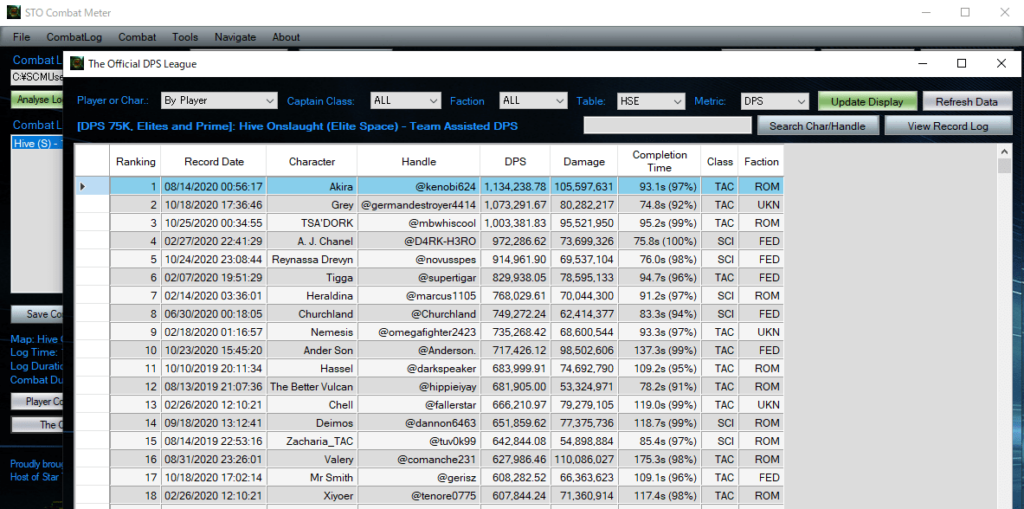1024x509 pixels.
Task: Open the Metric dropdown showing DPS
Action: (774, 101)
